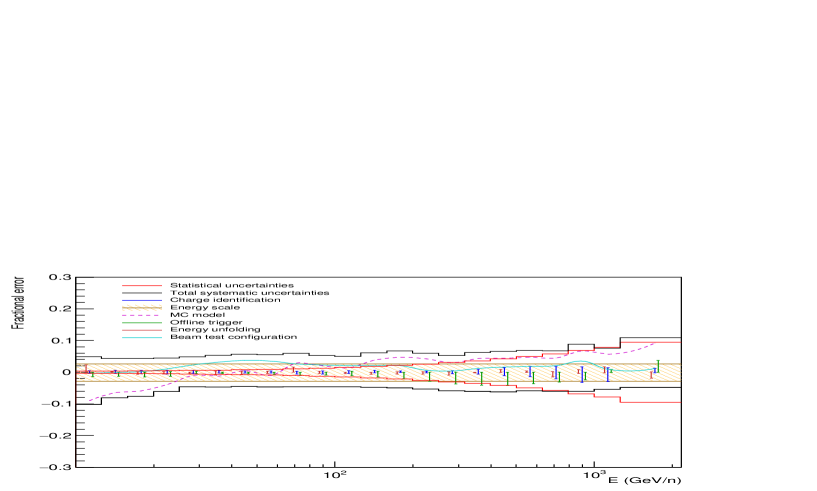Screen dimensions: 817x491
Task: Click the 10² x-axis tick label
Action: coord(335,475)
